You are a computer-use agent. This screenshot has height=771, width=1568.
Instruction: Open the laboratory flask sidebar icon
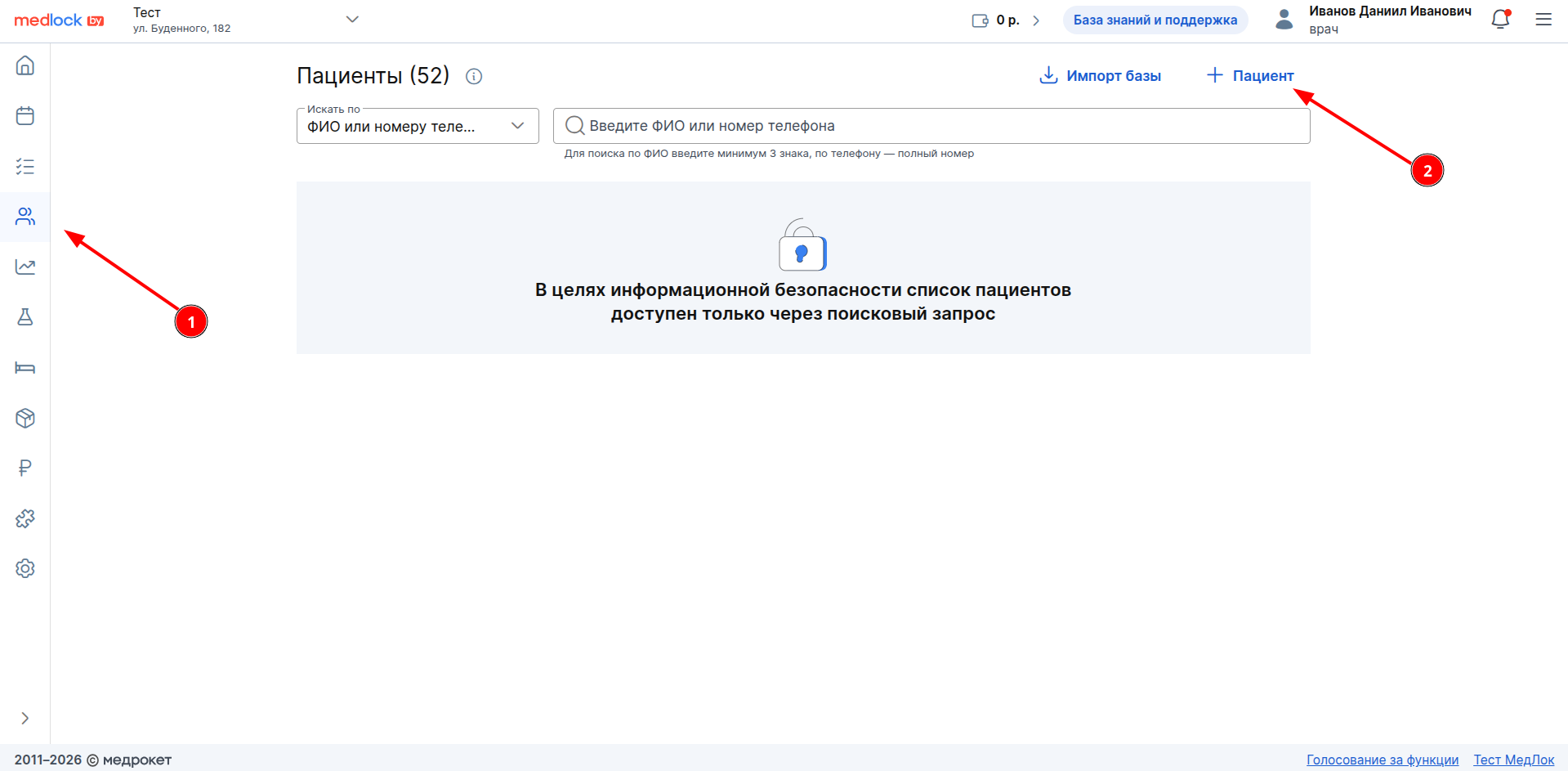click(25, 317)
